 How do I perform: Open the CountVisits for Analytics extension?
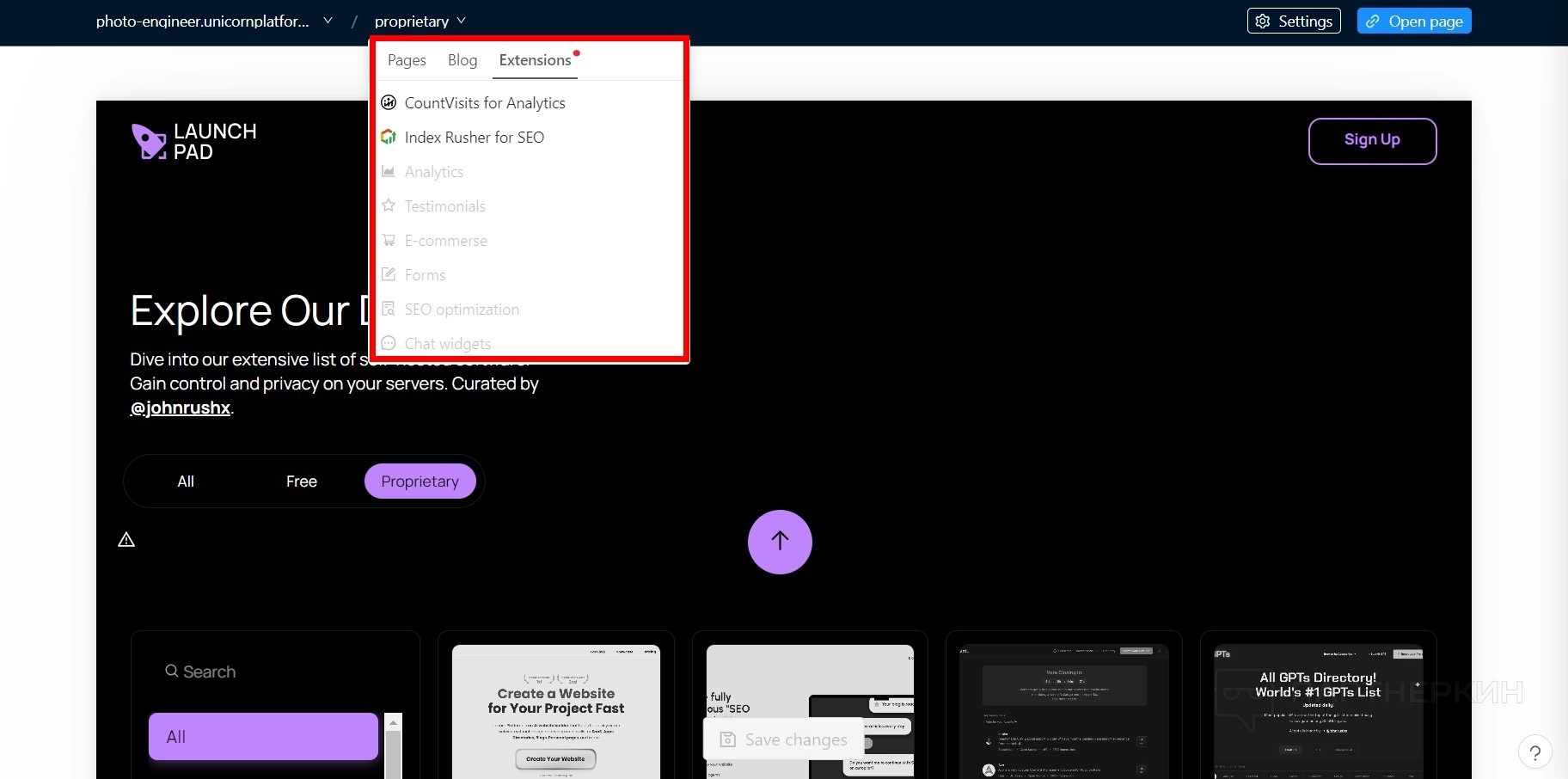(x=485, y=103)
